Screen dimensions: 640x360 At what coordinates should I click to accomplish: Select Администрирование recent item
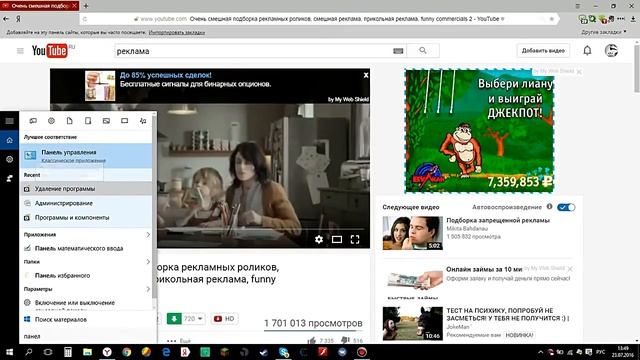pos(86,203)
